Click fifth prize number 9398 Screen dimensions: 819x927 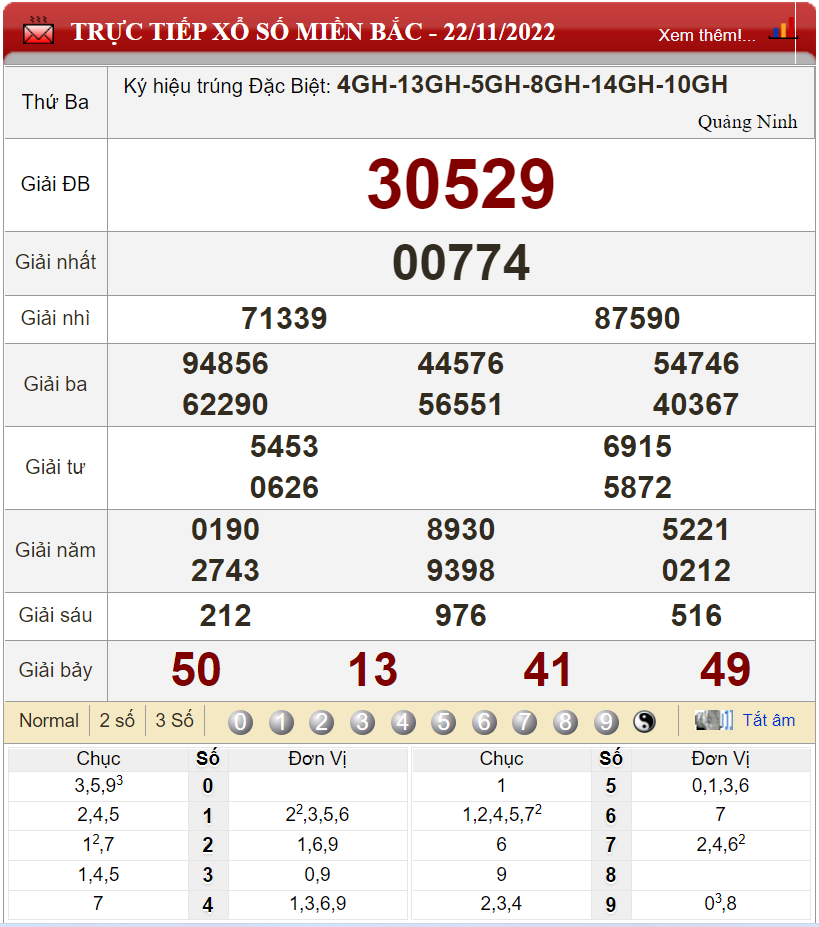click(x=461, y=571)
